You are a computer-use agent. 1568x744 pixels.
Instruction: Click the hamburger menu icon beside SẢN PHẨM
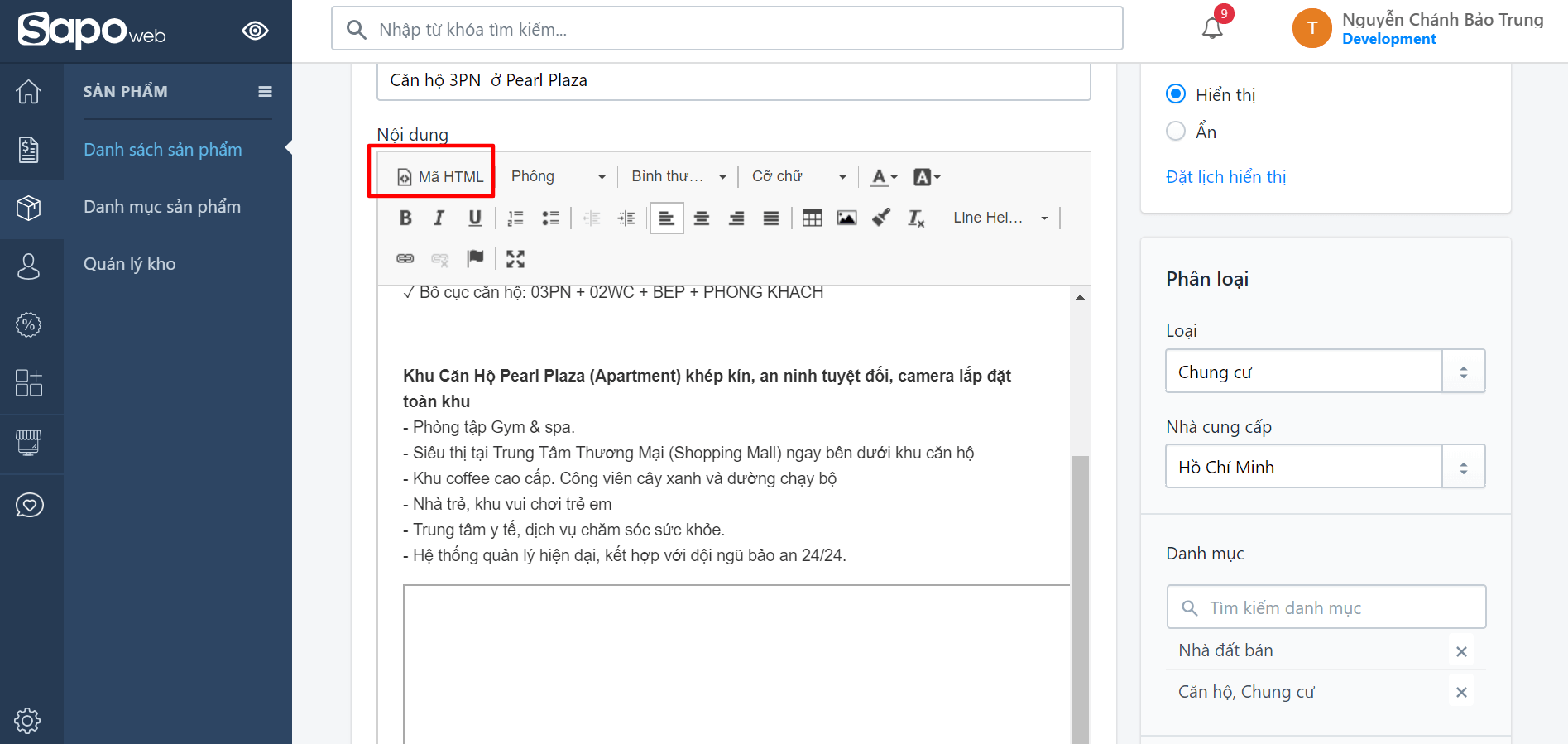(x=265, y=92)
